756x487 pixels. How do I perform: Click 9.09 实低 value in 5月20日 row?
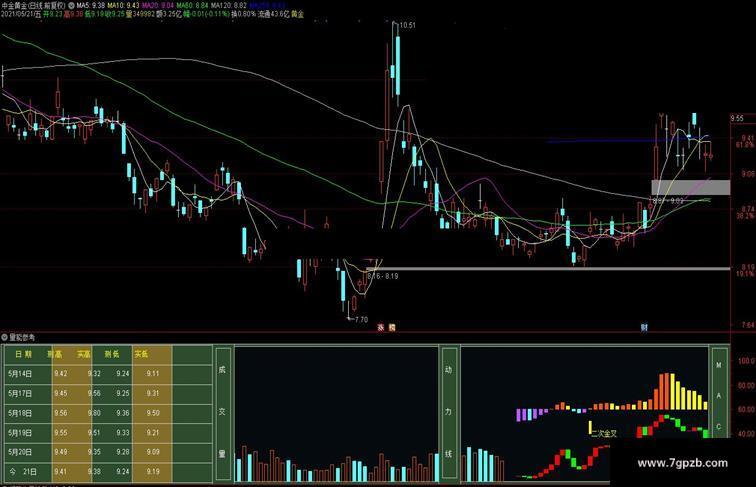153,452
